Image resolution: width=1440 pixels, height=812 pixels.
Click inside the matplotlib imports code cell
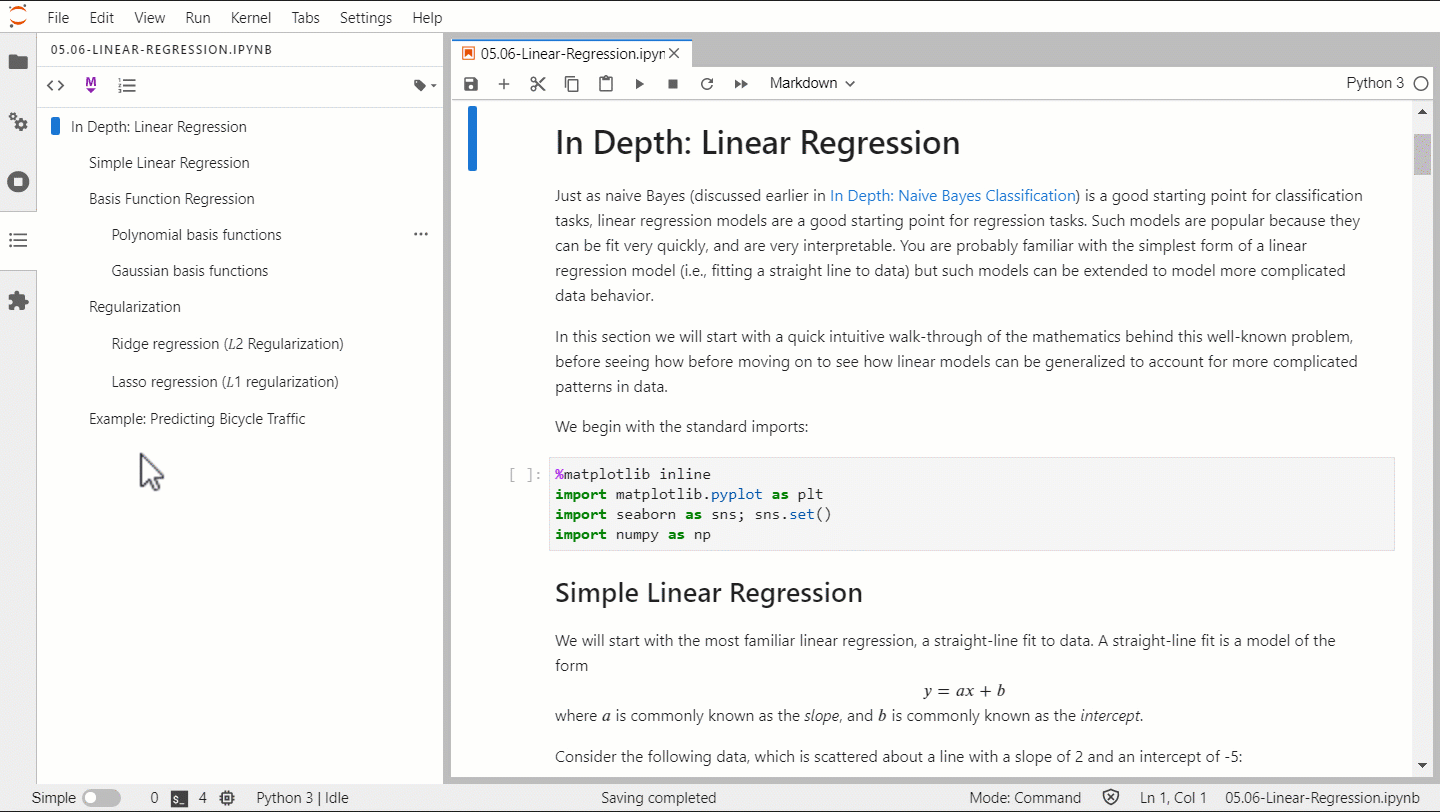point(972,504)
